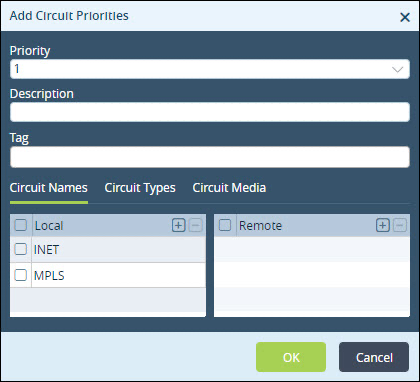Remove Local circuit using the minus icon
This screenshot has width=420, height=382.
pos(196,225)
